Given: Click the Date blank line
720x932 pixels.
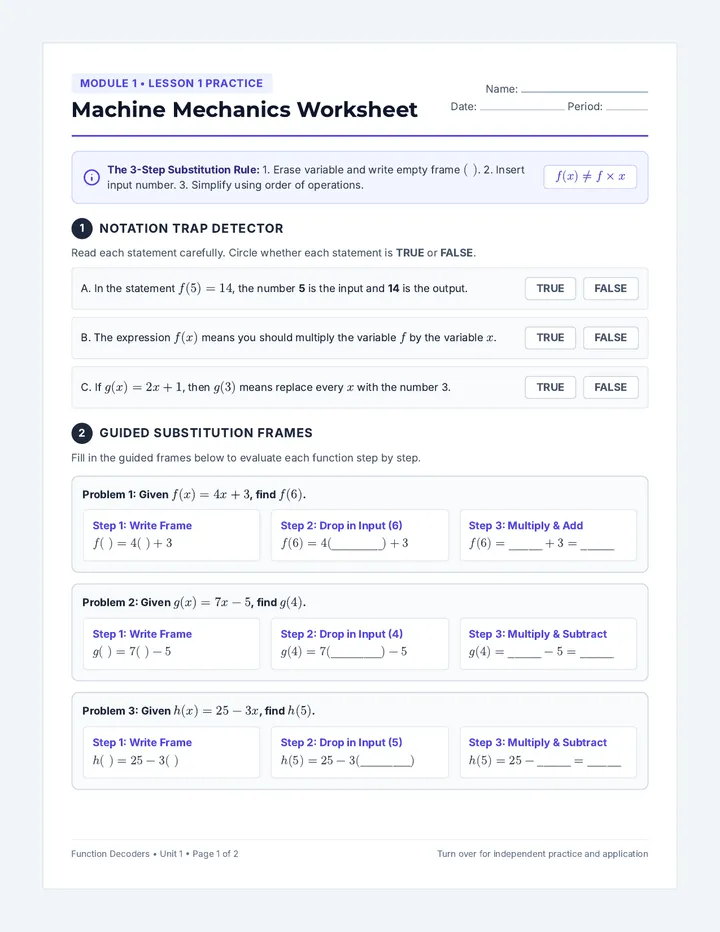Looking at the screenshot, I should 522,109.
